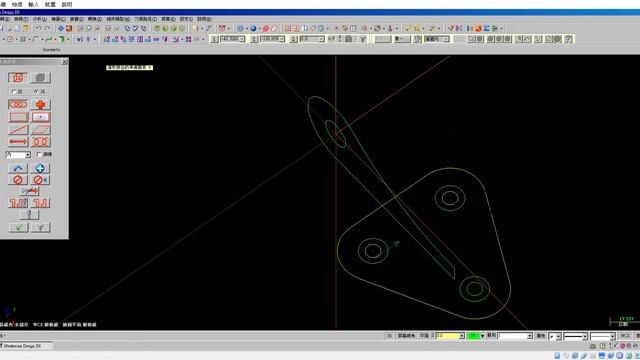Confirm the chaining dialog with the green checkmark
The width and height of the screenshot is (640, 360).
(x=18, y=227)
